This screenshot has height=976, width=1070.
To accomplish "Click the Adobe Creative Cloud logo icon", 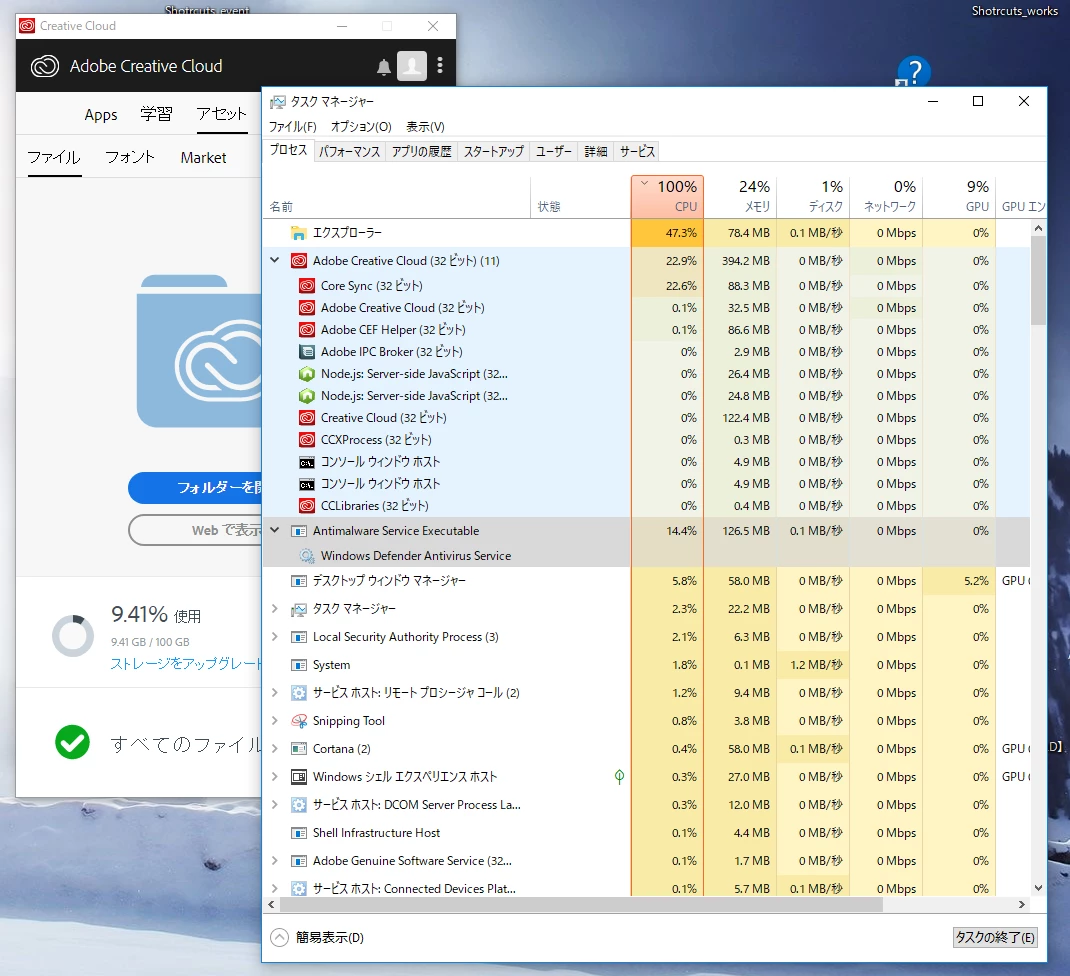I will click(x=45, y=66).
